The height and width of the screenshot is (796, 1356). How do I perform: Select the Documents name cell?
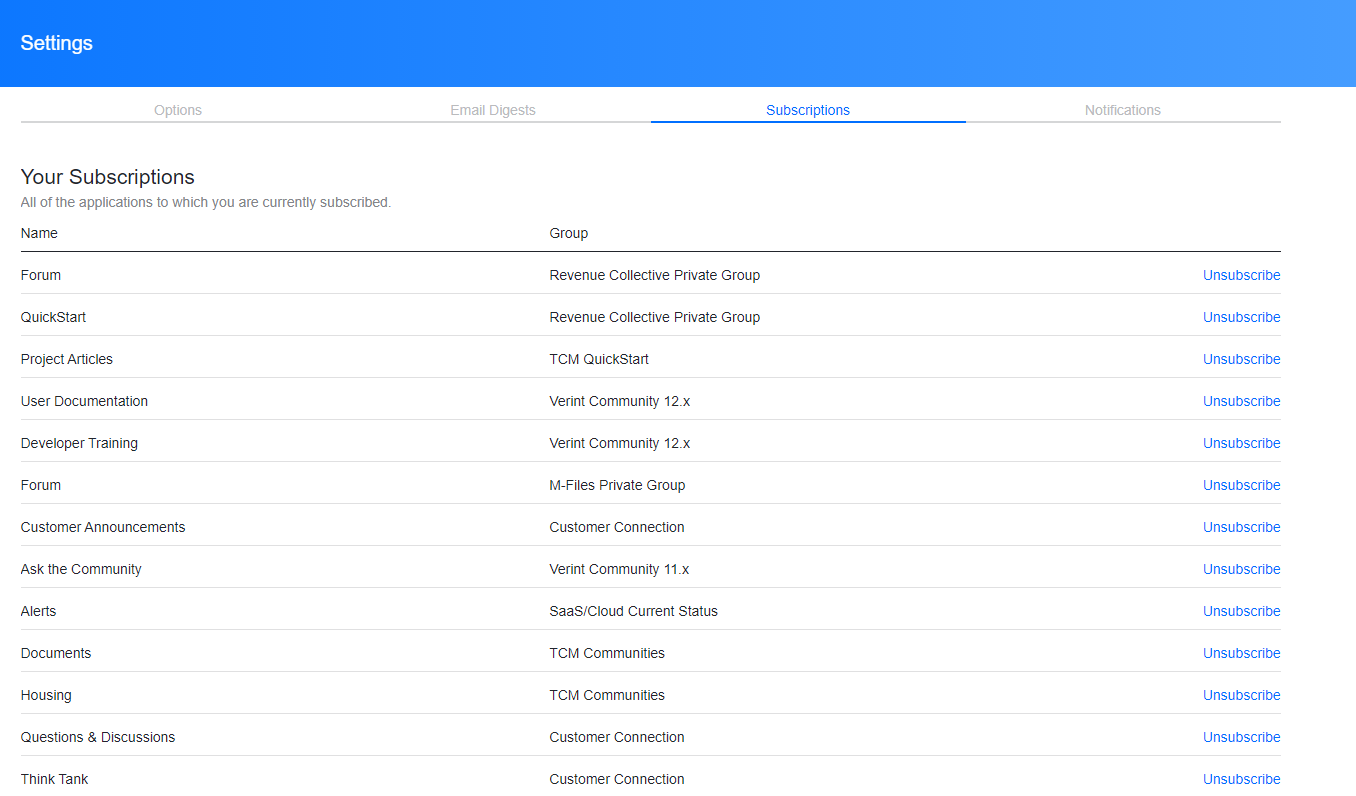56,653
